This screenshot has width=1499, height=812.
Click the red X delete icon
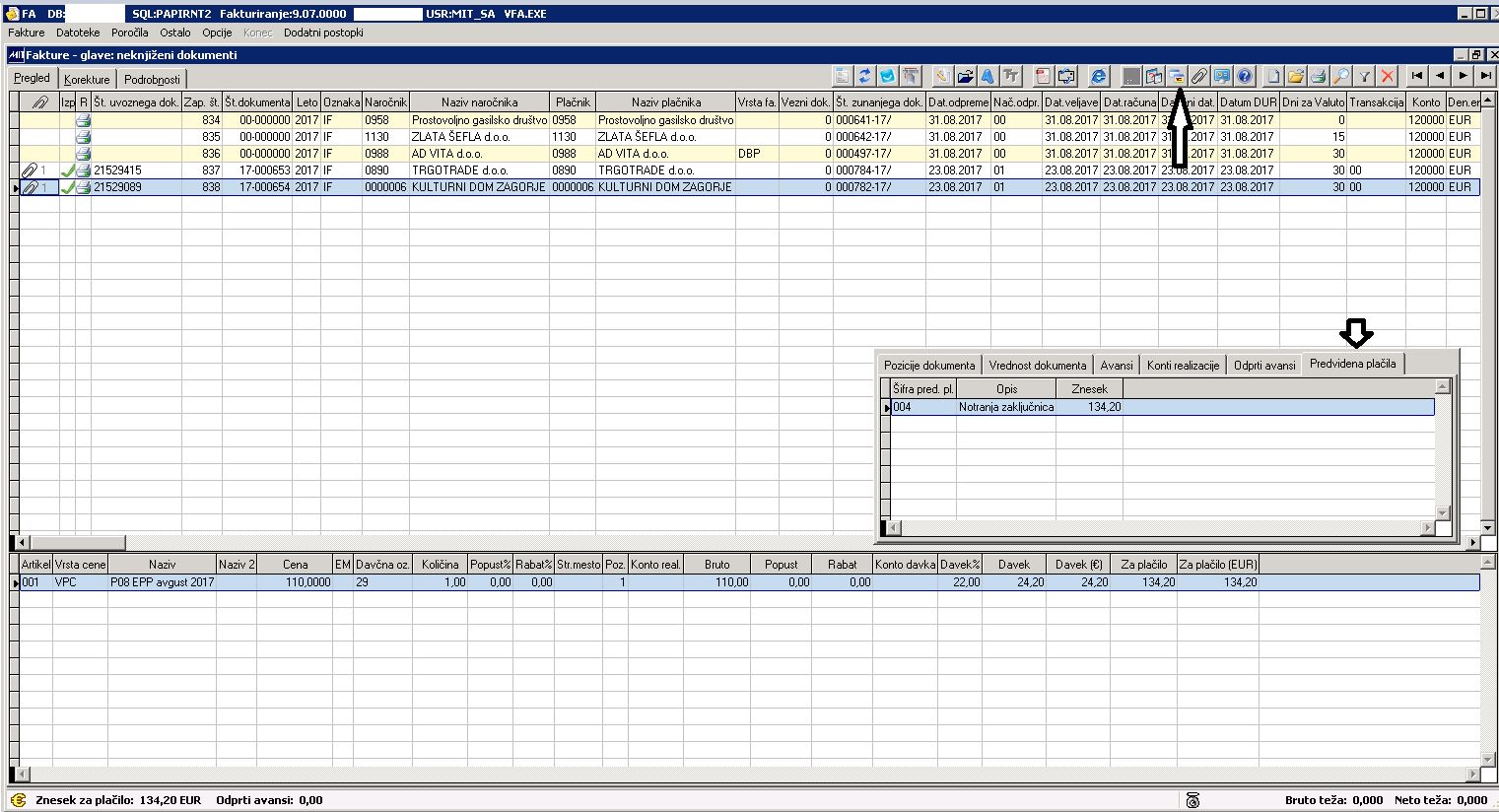point(1388,76)
